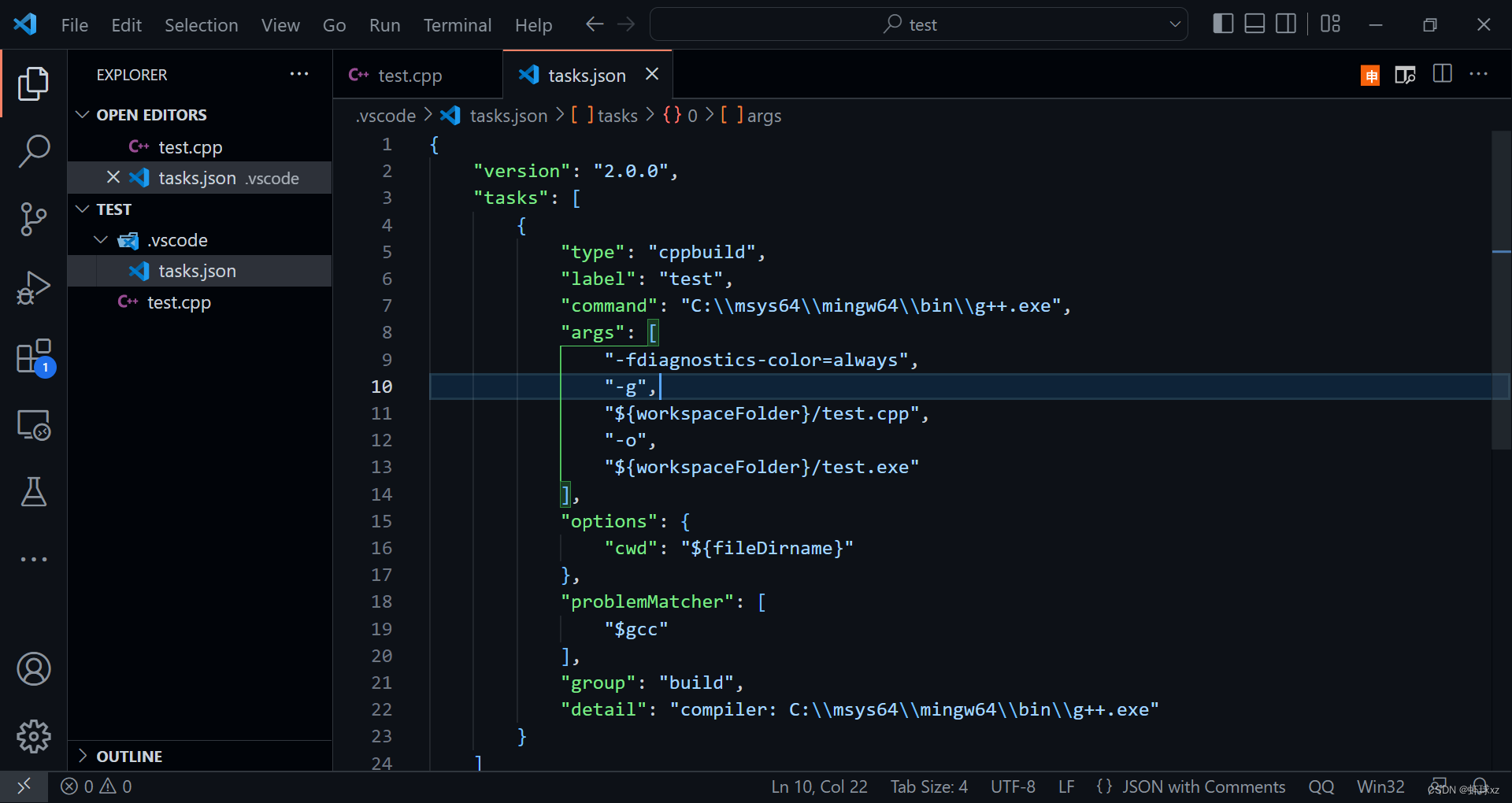Click QQ status bar item
1512x803 pixels.
1321,786
